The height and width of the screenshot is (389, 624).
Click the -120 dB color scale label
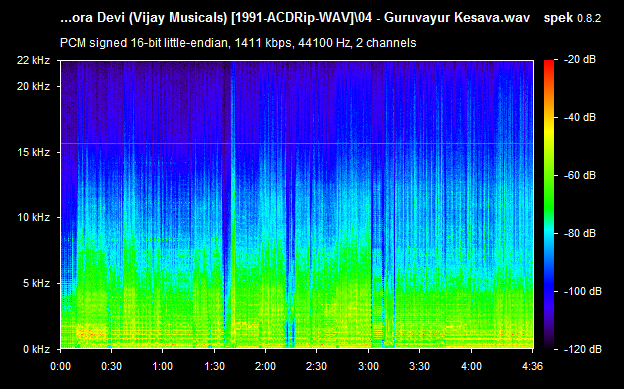[x=583, y=349]
